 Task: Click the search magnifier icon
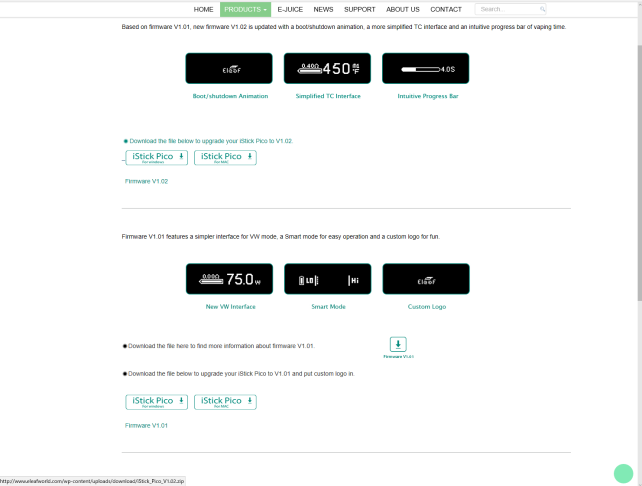tap(543, 9)
